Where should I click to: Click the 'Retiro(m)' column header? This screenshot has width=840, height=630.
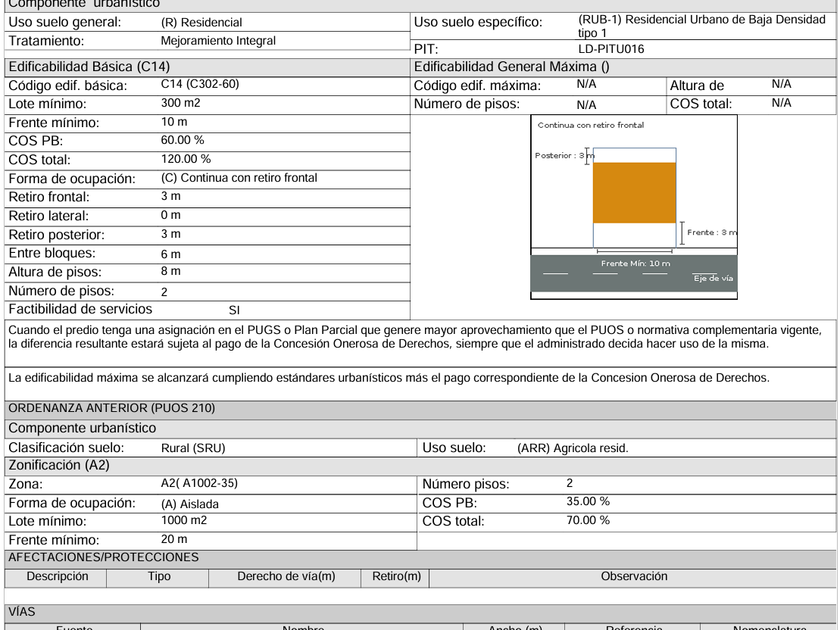[x=396, y=576]
